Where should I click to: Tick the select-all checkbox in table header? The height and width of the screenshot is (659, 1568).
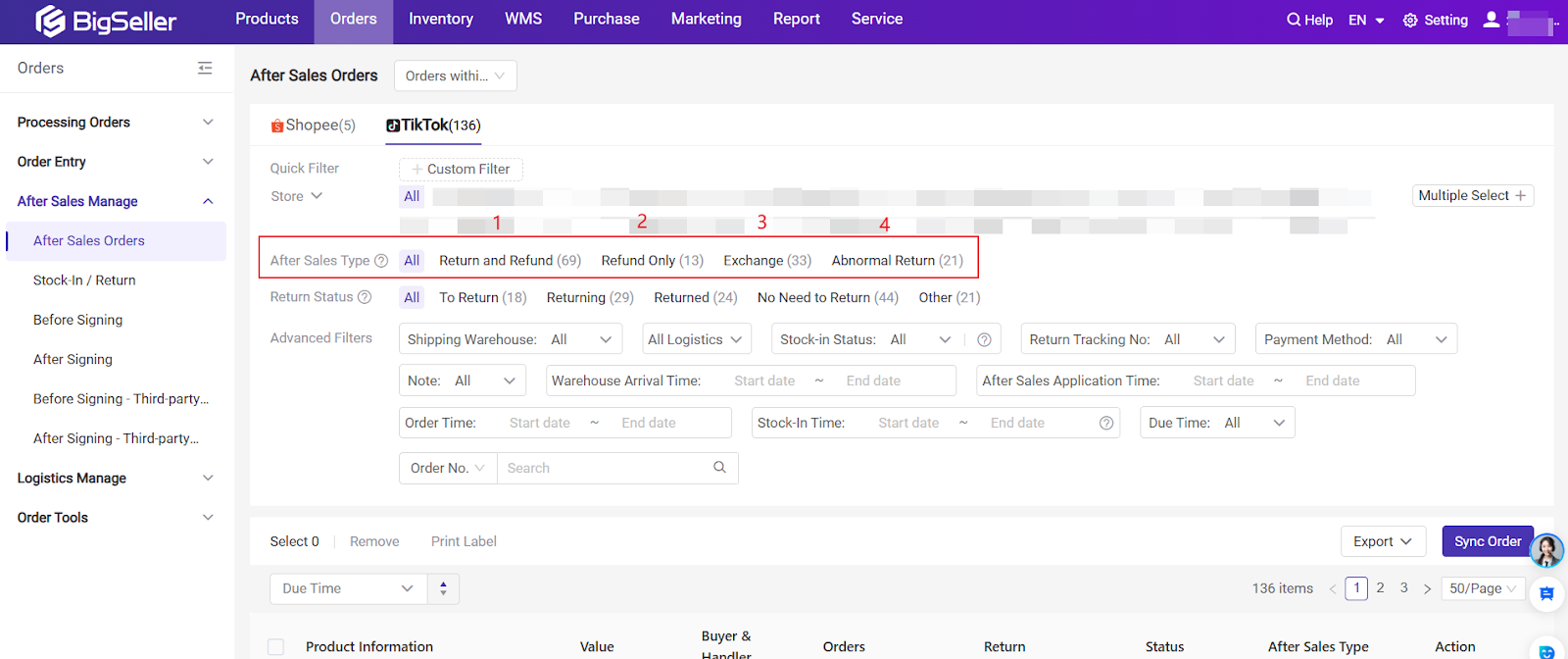[x=276, y=647]
